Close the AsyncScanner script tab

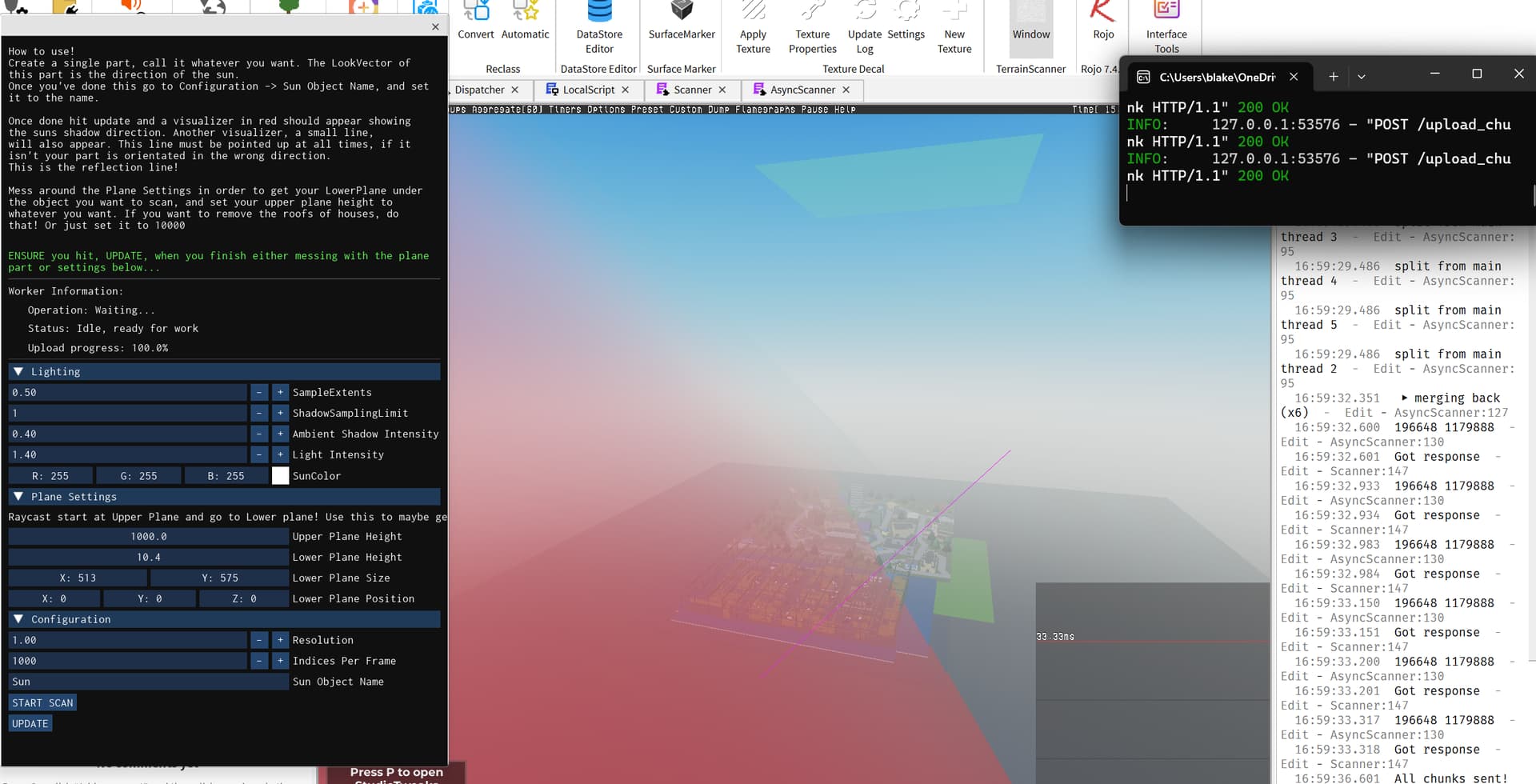(846, 90)
